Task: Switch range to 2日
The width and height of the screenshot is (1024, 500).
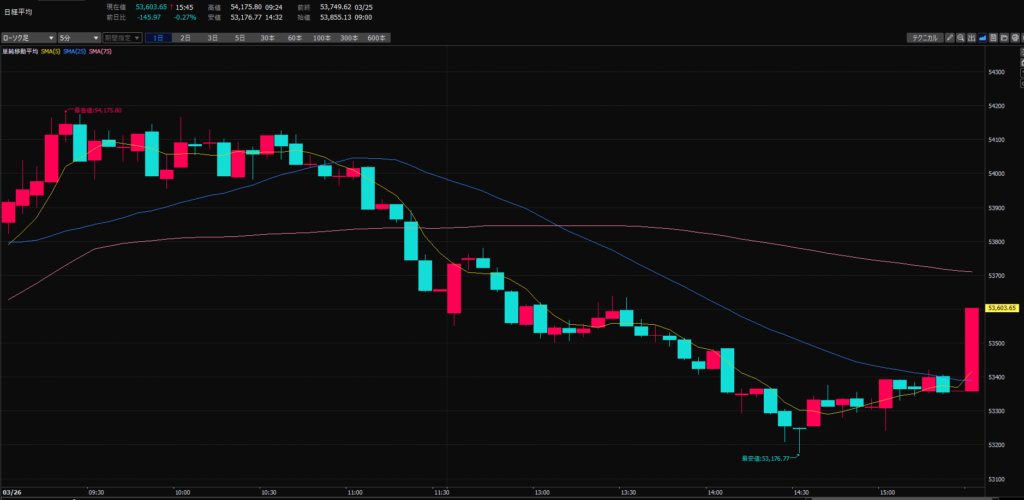Action: pos(185,37)
